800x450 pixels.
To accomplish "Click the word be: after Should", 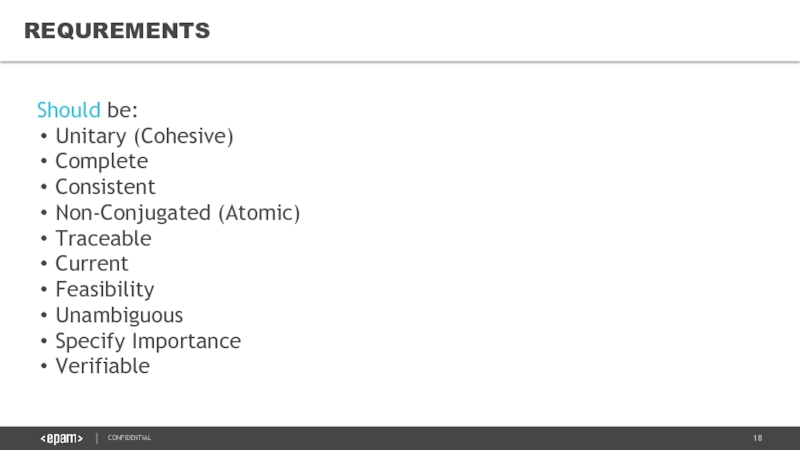I will click(122, 109).
